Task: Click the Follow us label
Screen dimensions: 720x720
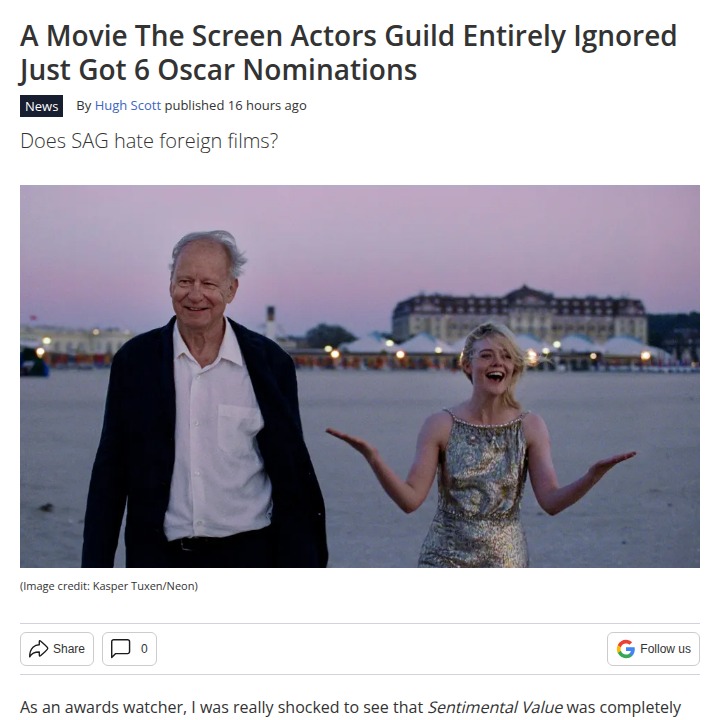Action: point(665,649)
